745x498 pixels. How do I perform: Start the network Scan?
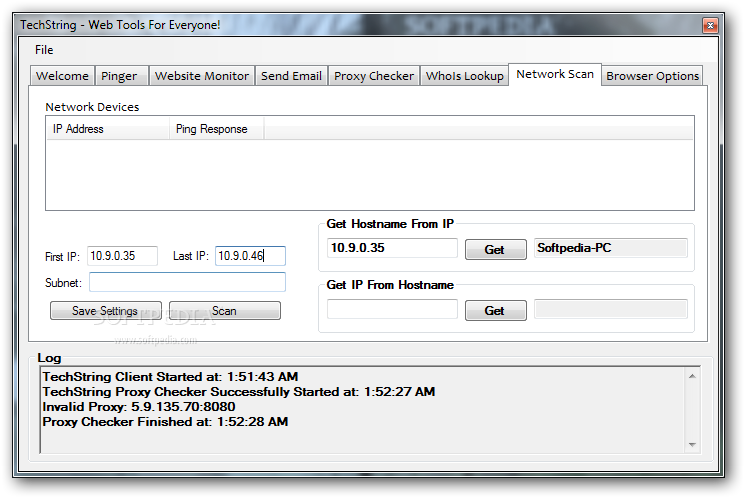[x=225, y=311]
